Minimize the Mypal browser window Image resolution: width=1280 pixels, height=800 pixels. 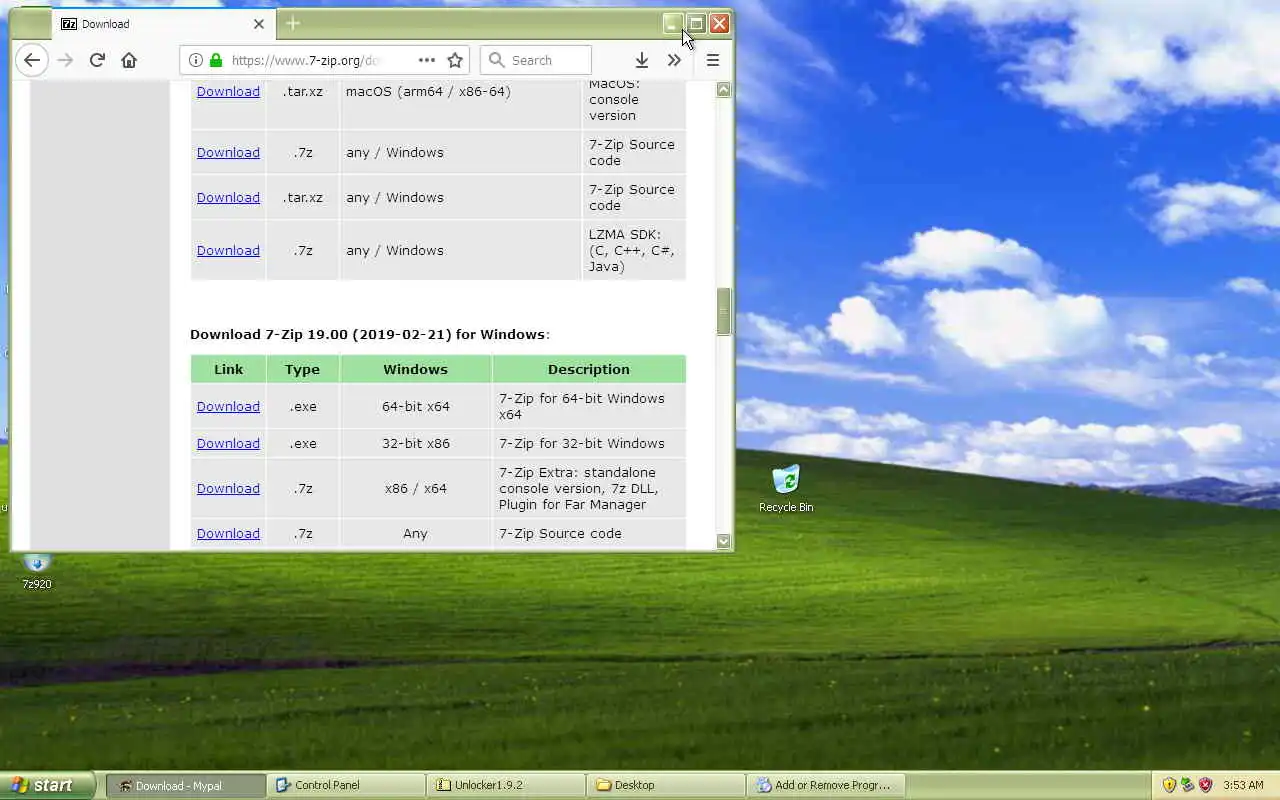coord(673,23)
